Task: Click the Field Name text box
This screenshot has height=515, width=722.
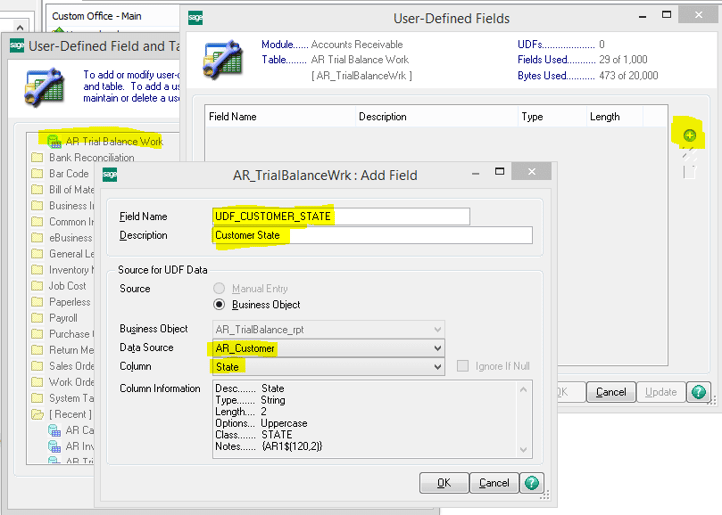Action: click(x=340, y=216)
